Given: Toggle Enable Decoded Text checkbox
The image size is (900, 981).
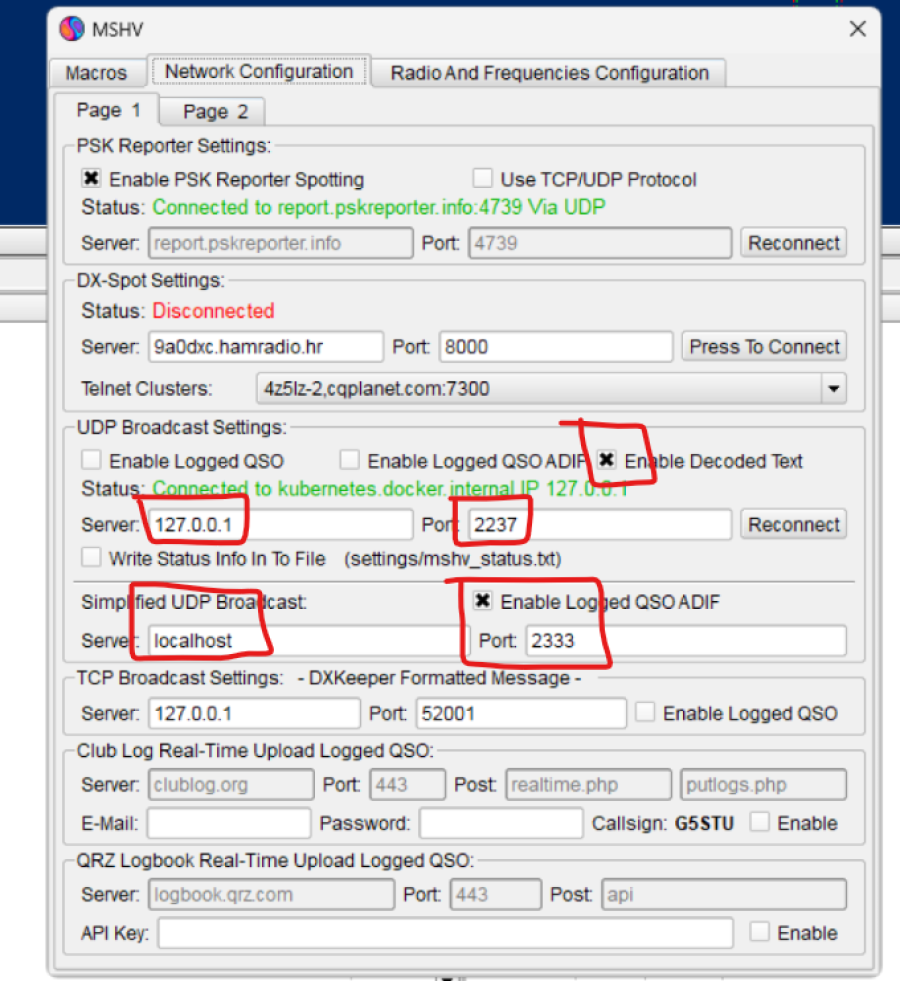Looking at the screenshot, I should click(x=606, y=460).
